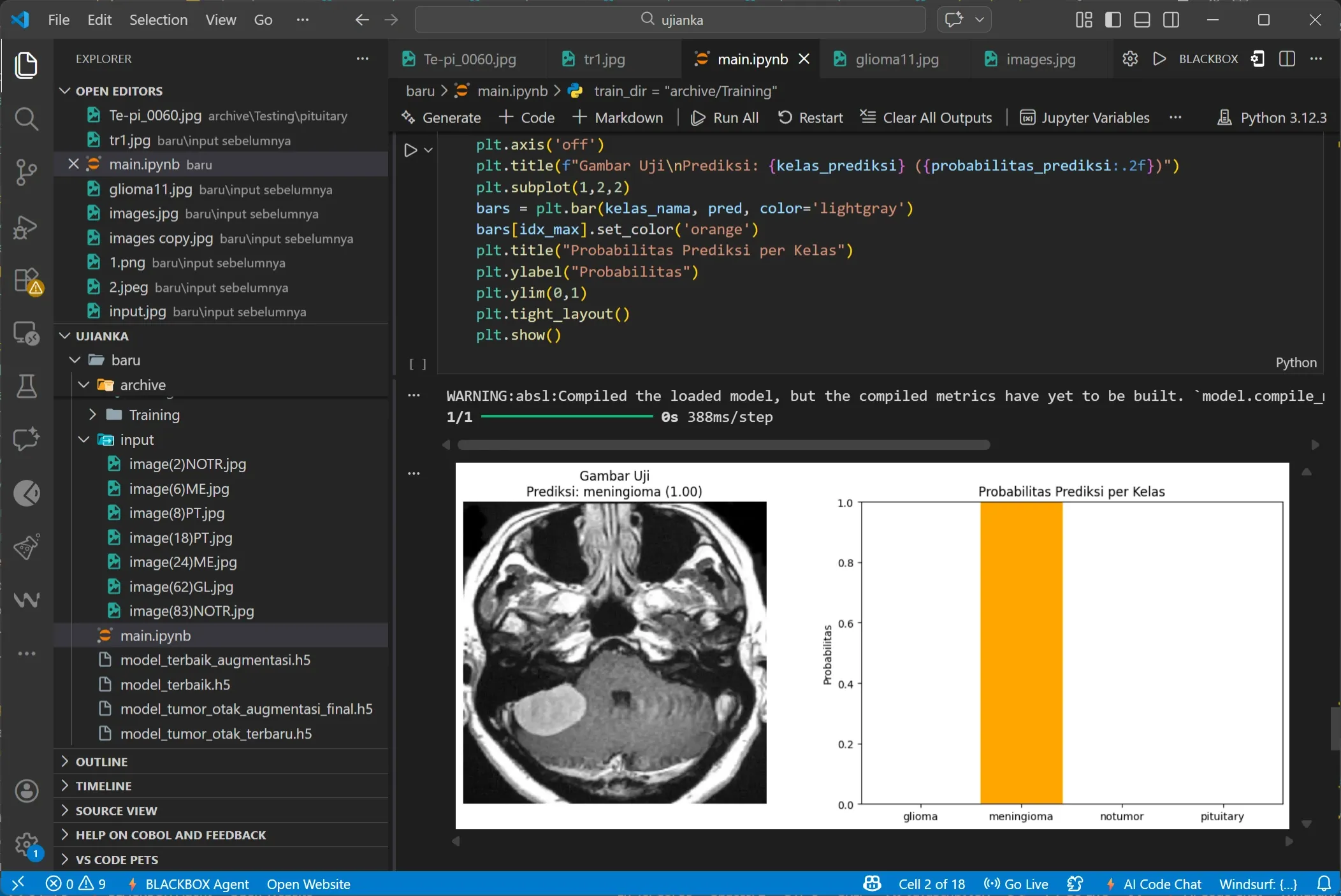1341x896 pixels.
Task: Open the Manage gear in activity bar
Action: pos(26,845)
